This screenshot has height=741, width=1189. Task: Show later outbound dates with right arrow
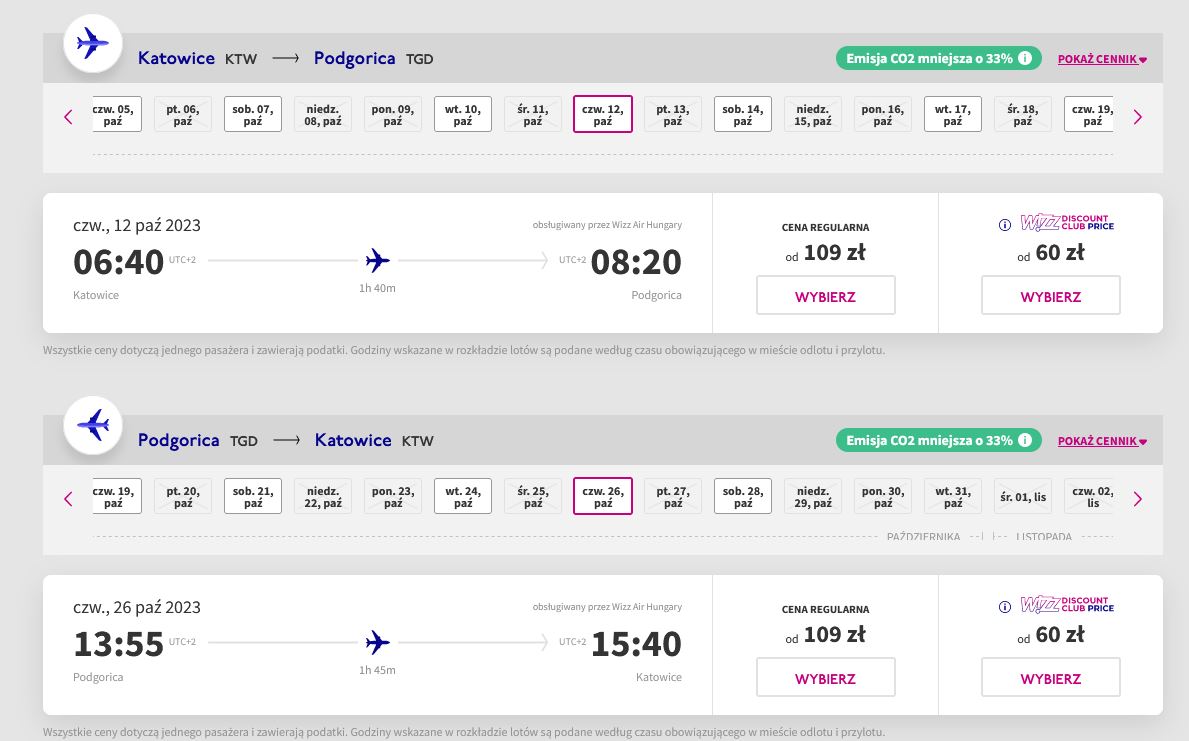[1137, 117]
